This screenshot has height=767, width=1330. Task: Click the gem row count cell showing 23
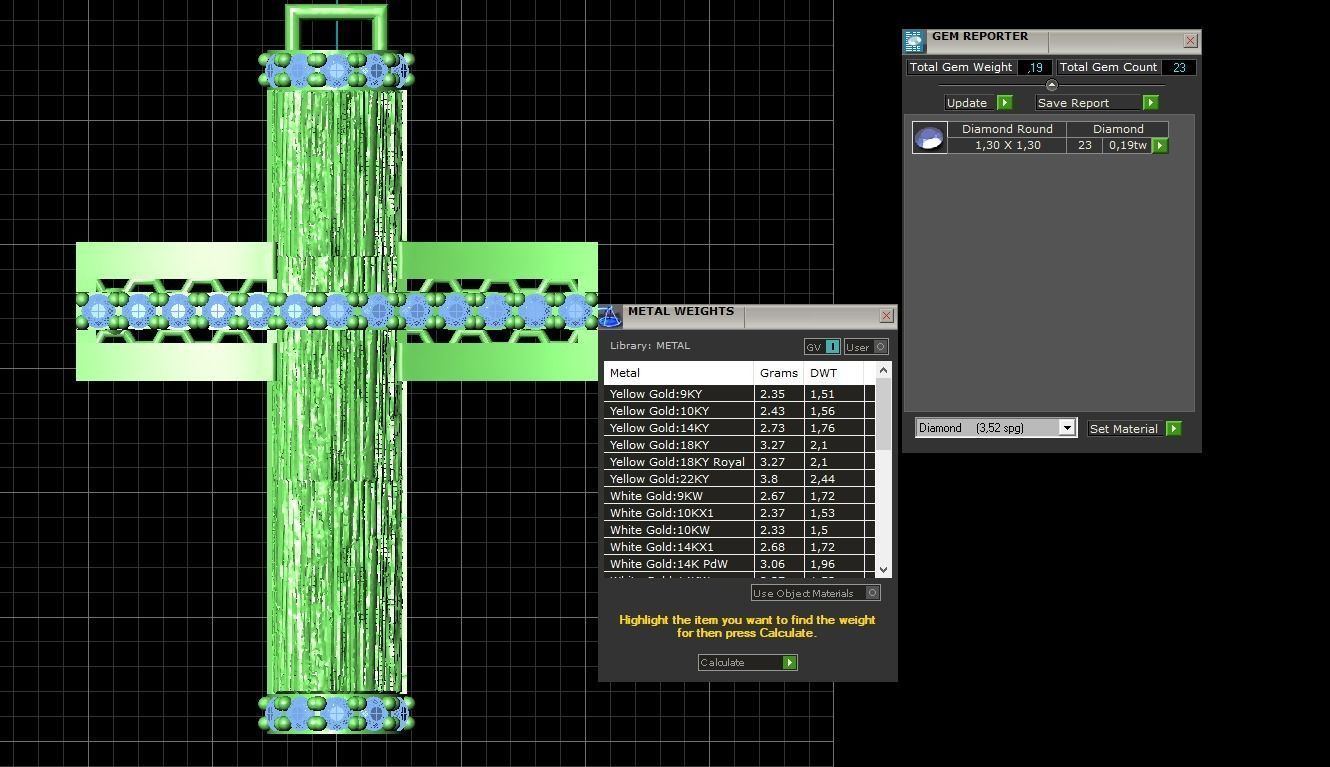coord(1085,146)
